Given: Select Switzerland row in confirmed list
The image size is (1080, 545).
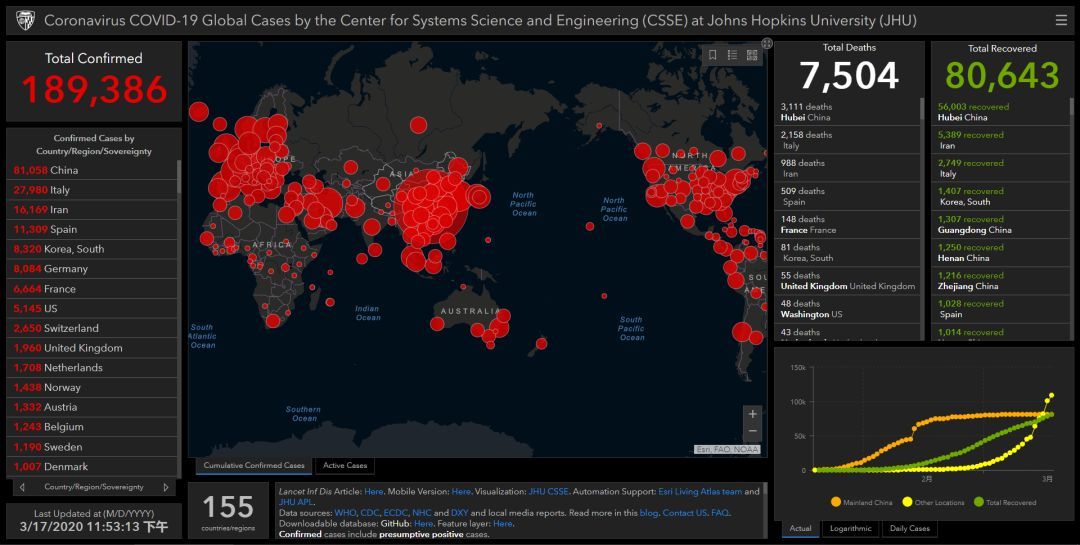Looking at the screenshot, I should 94,329.
